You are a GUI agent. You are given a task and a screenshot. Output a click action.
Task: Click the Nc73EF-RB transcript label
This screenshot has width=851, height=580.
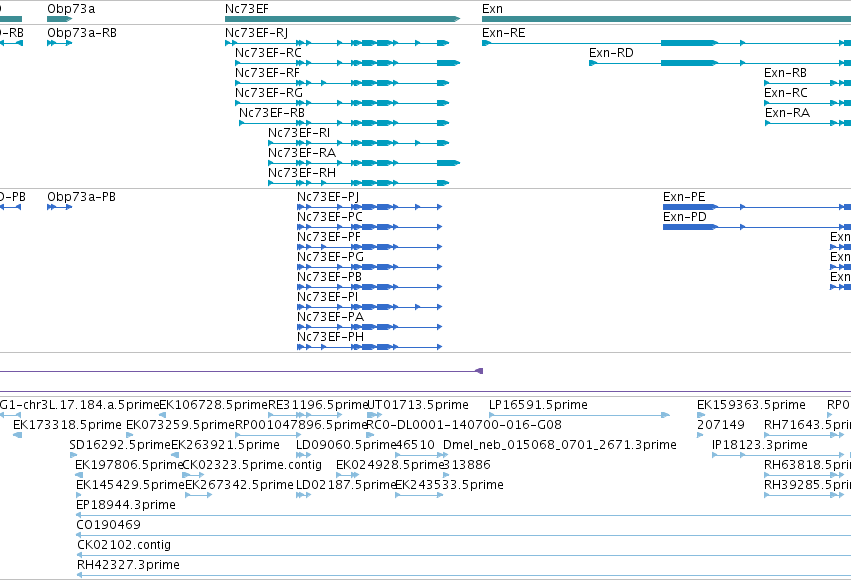pos(272,113)
